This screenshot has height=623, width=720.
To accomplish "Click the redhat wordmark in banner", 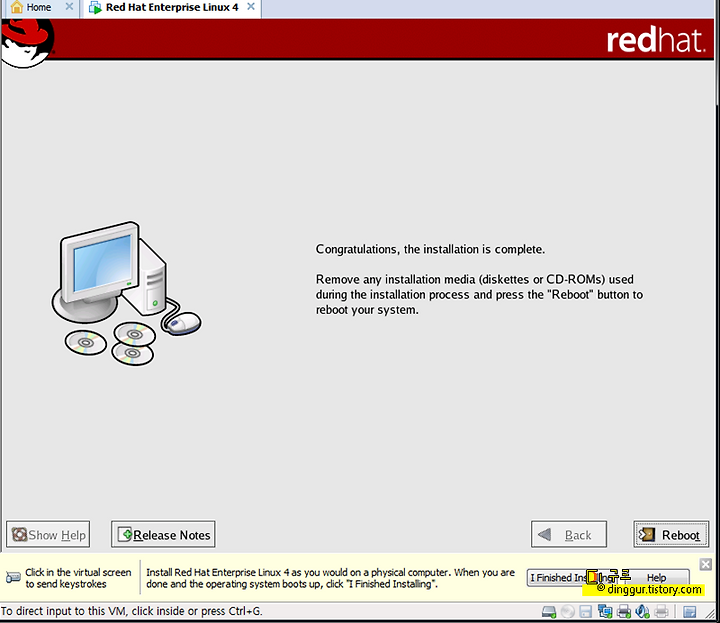I will 655,40.
